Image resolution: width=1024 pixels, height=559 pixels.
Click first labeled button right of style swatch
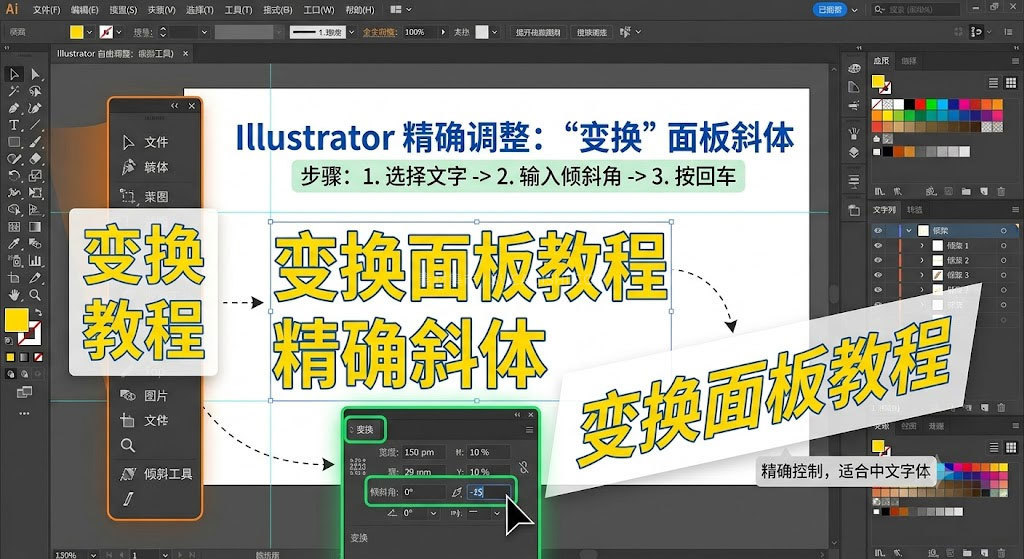pos(537,32)
